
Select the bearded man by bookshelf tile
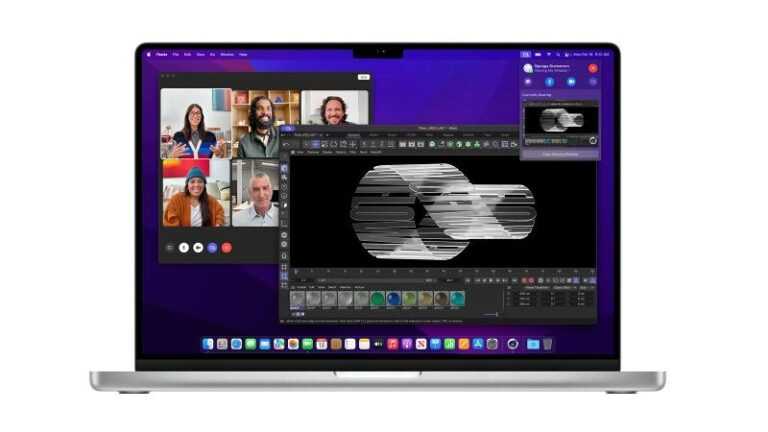[265, 123]
